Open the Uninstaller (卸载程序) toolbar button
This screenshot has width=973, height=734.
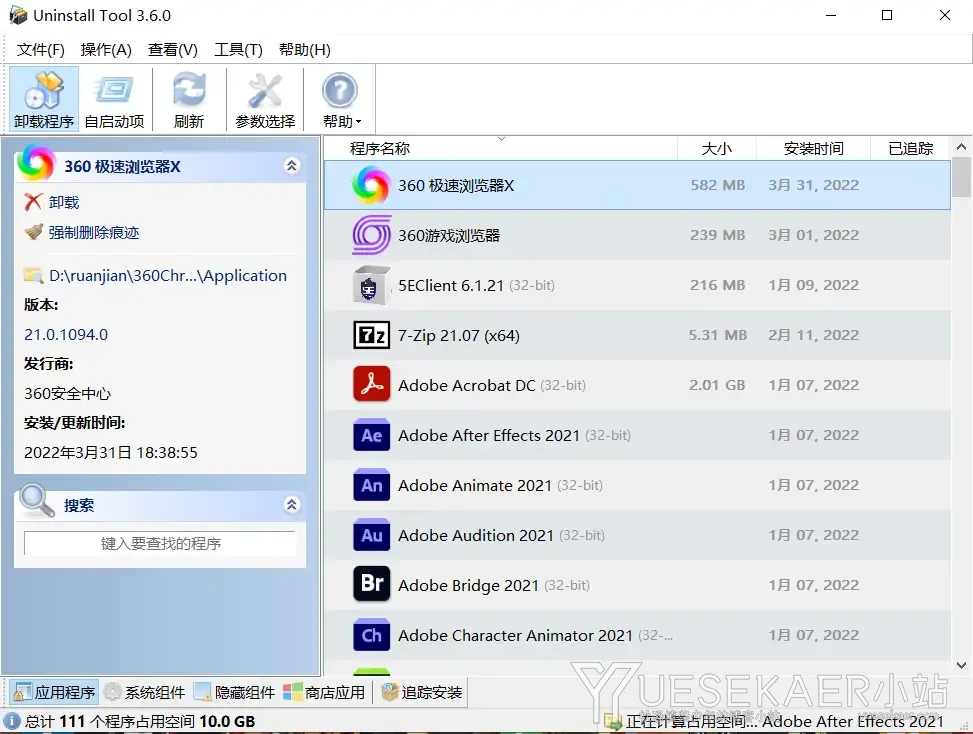point(43,99)
